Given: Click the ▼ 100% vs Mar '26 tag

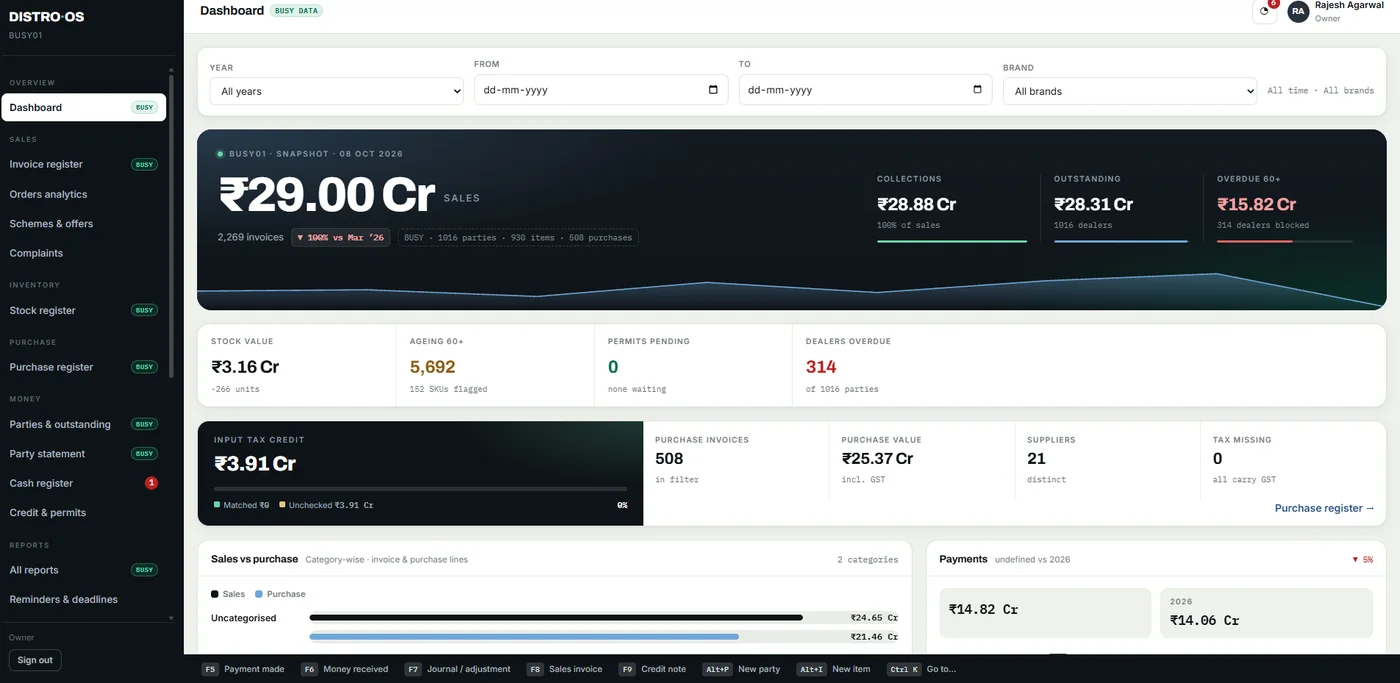Looking at the screenshot, I should click(x=341, y=238).
